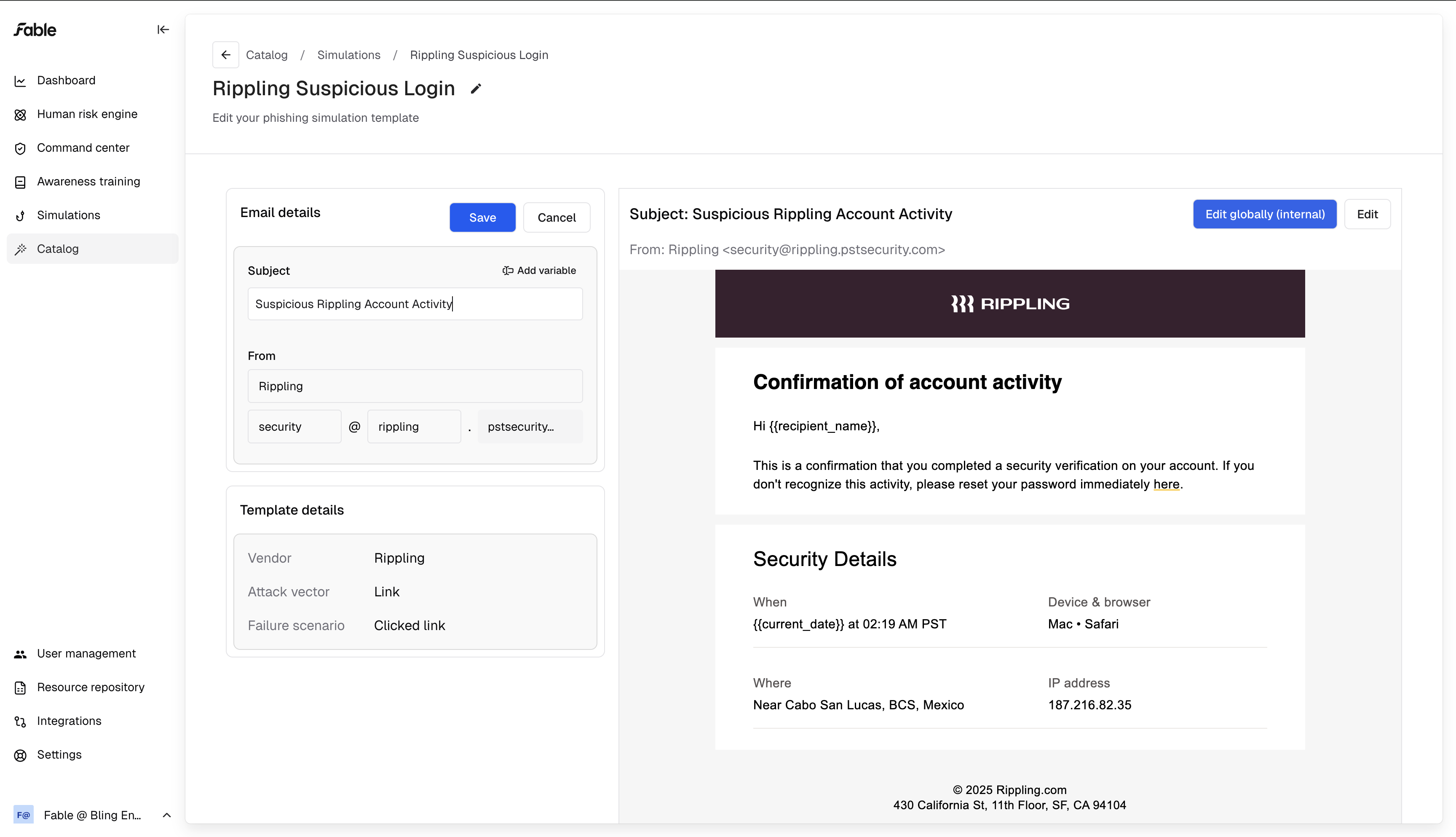The image size is (1456, 837).
Task: Click the Simulations hook icon
Action: tap(20, 216)
